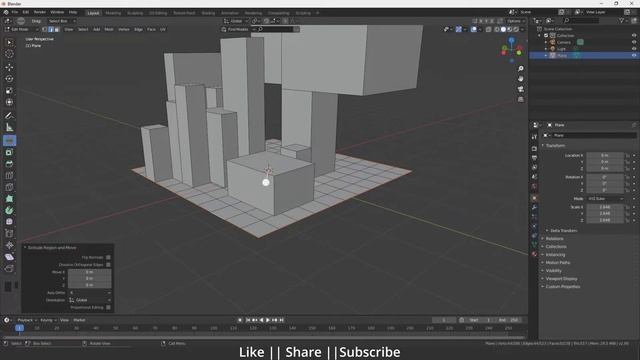Click the play animation button

268,320
